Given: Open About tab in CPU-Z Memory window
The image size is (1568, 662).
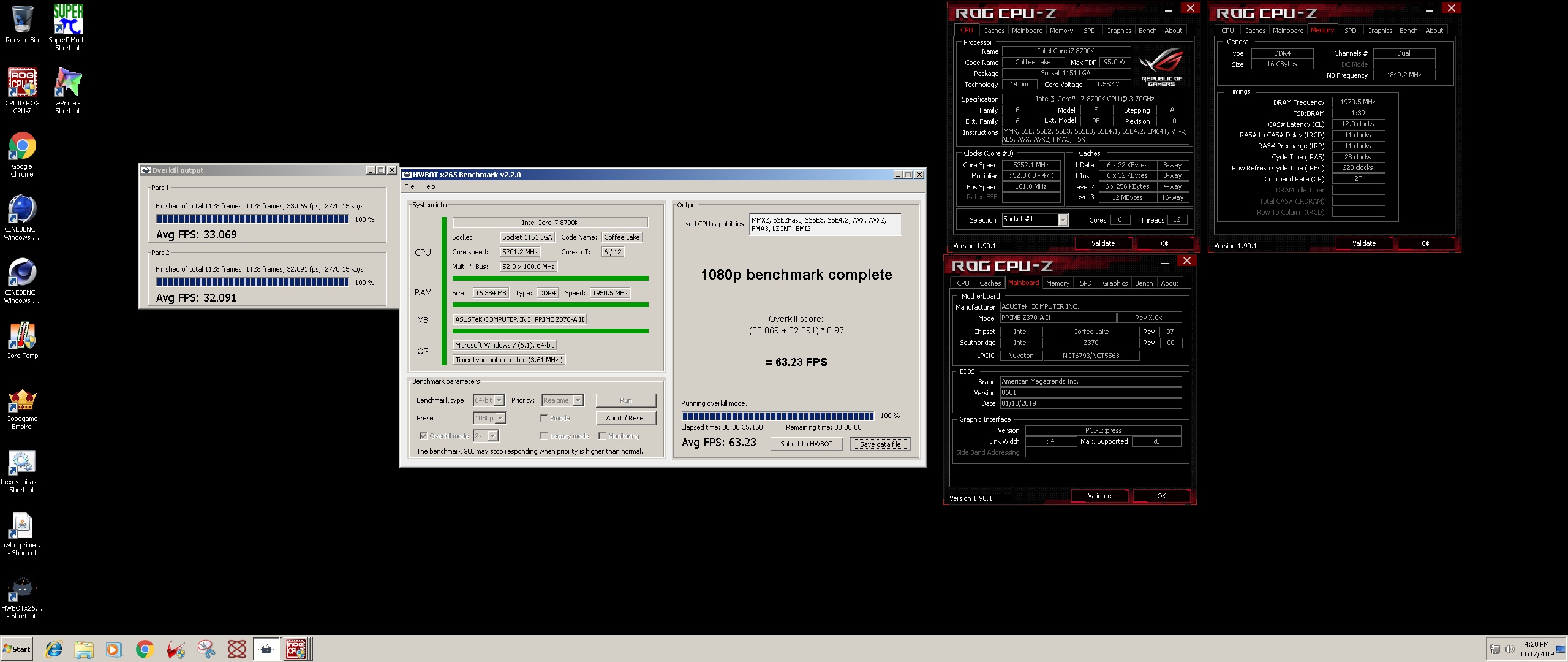Looking at the screenshot, I should 1434,31.
